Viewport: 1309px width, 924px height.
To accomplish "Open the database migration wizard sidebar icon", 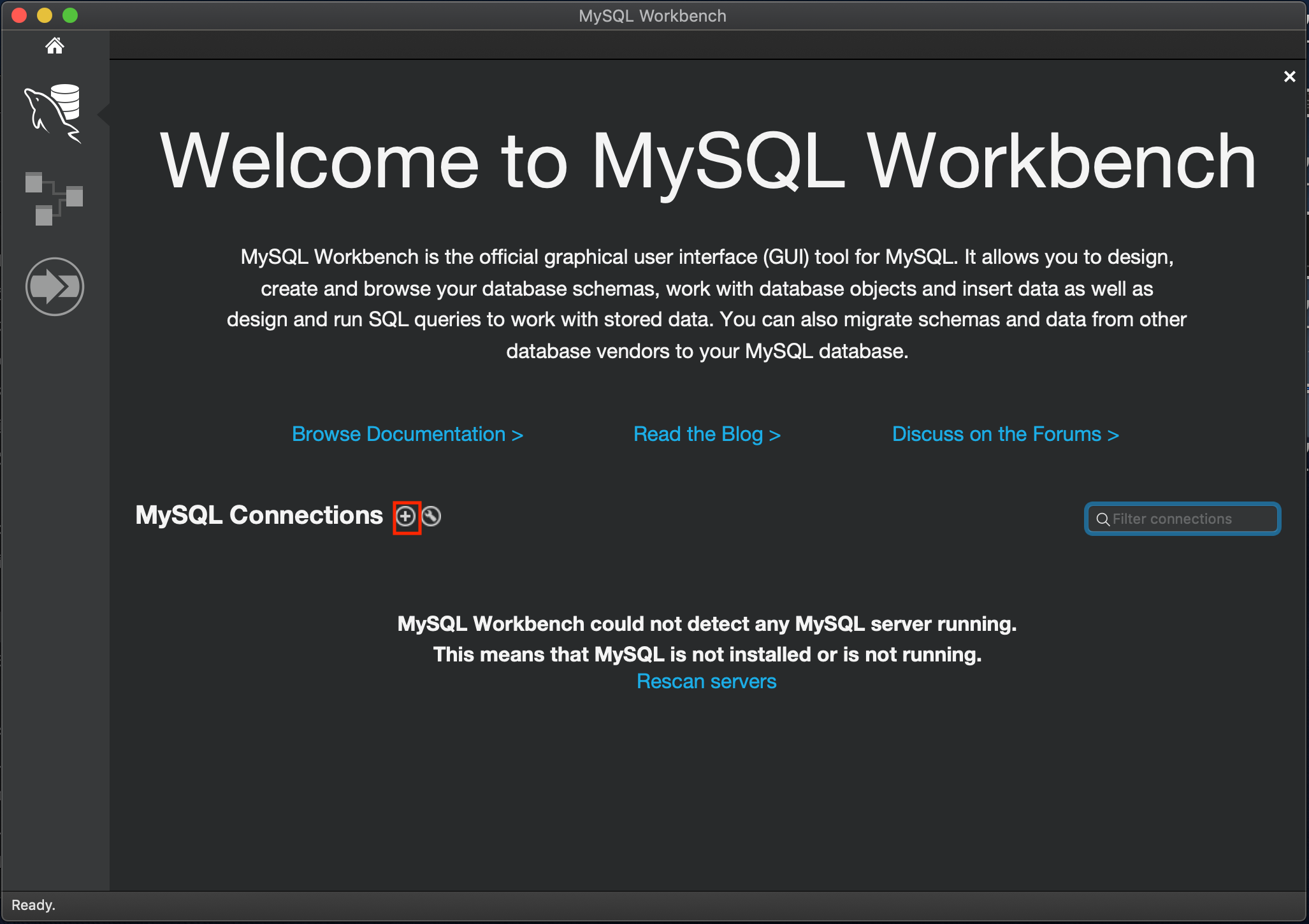I will (55, 286).
